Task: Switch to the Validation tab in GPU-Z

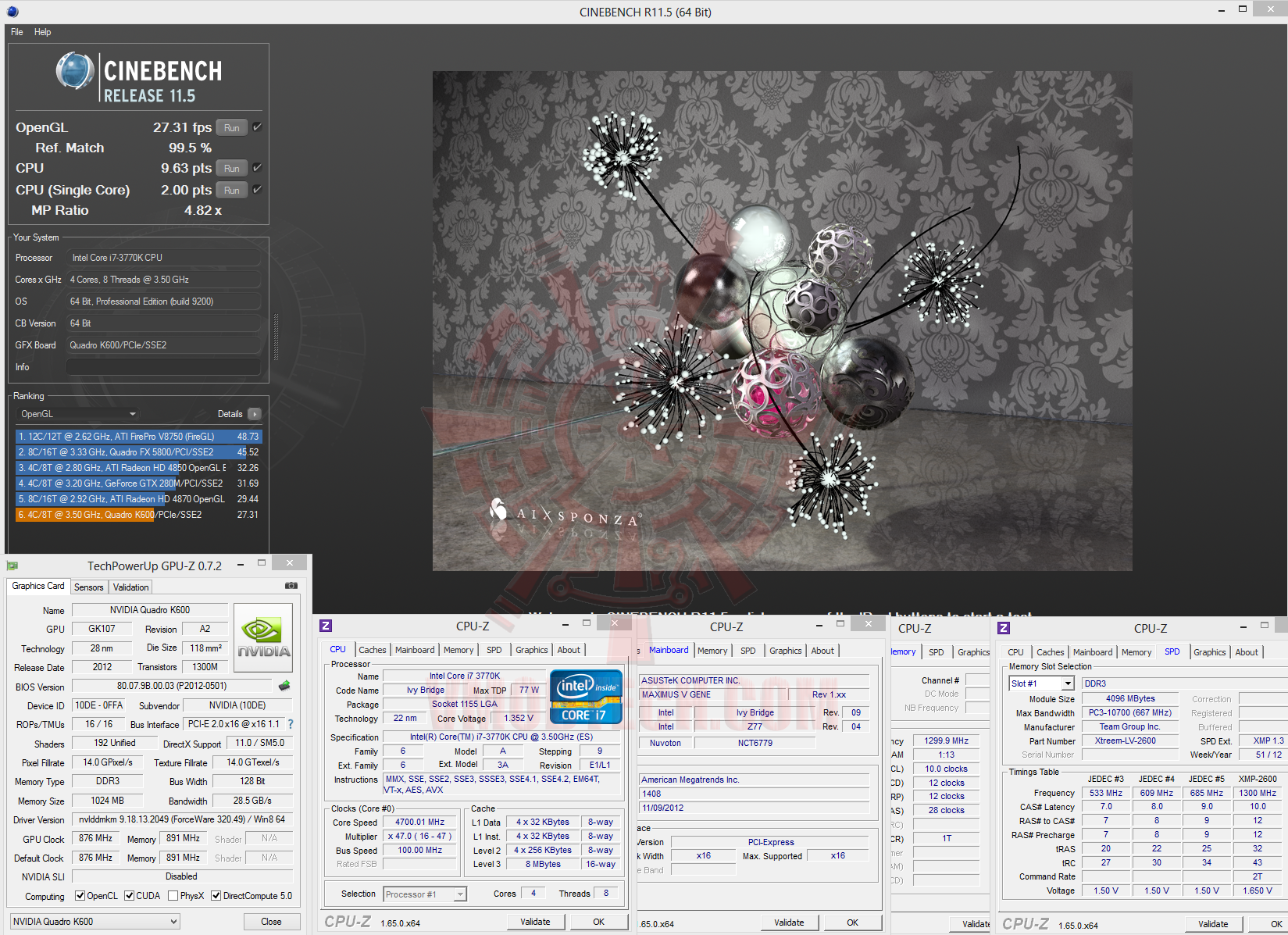Action: [130, 587]
